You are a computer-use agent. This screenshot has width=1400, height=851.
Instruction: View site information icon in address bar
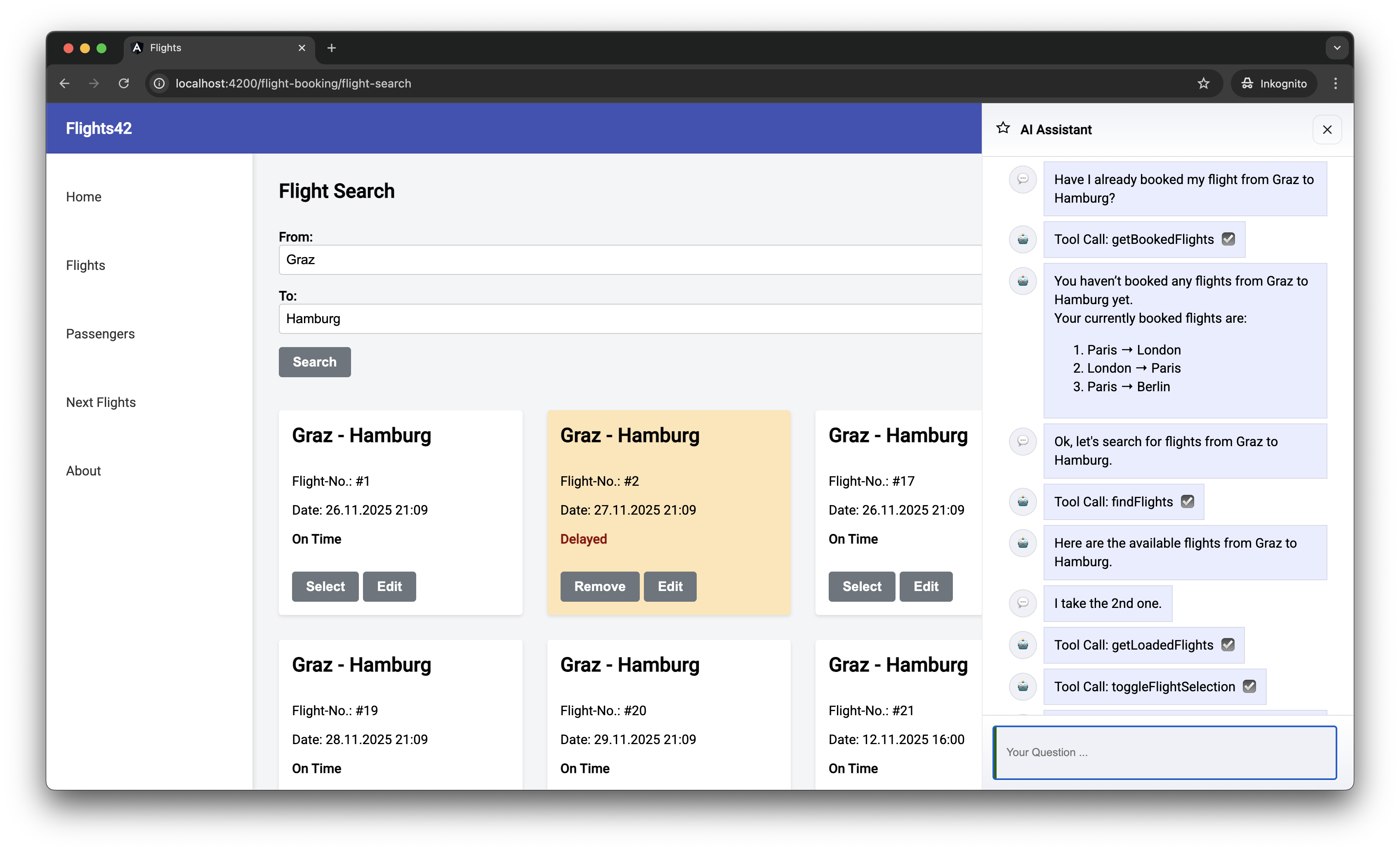click(x=160, y=83)
